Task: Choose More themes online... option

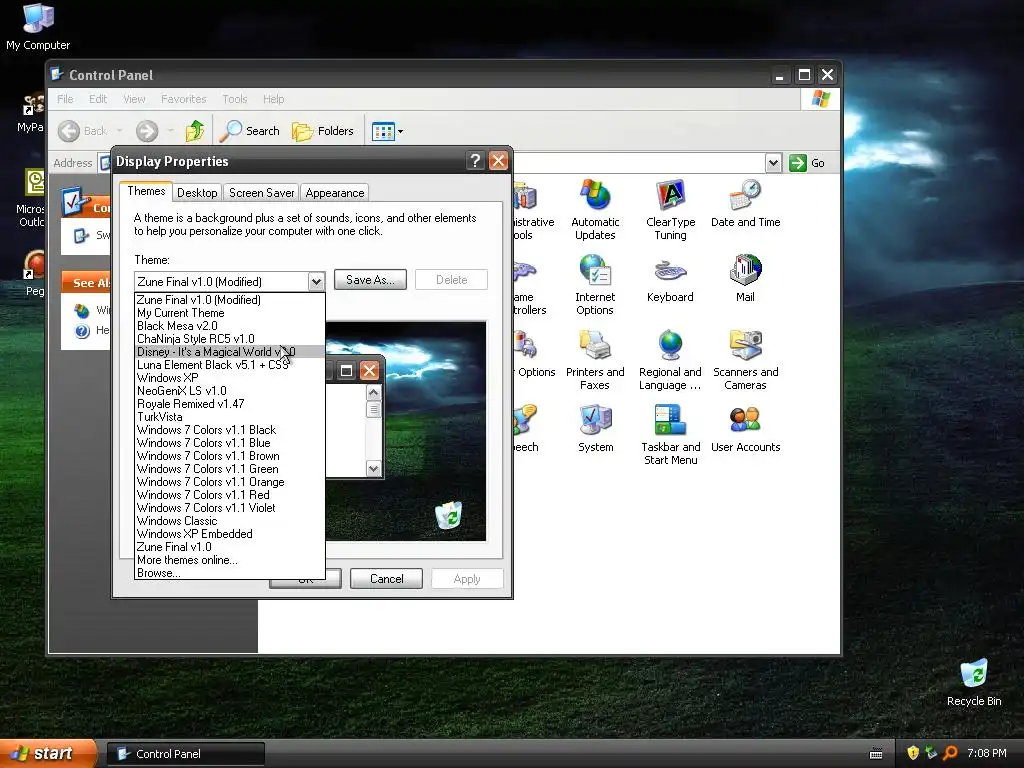Action: click(x=229, y=560)
